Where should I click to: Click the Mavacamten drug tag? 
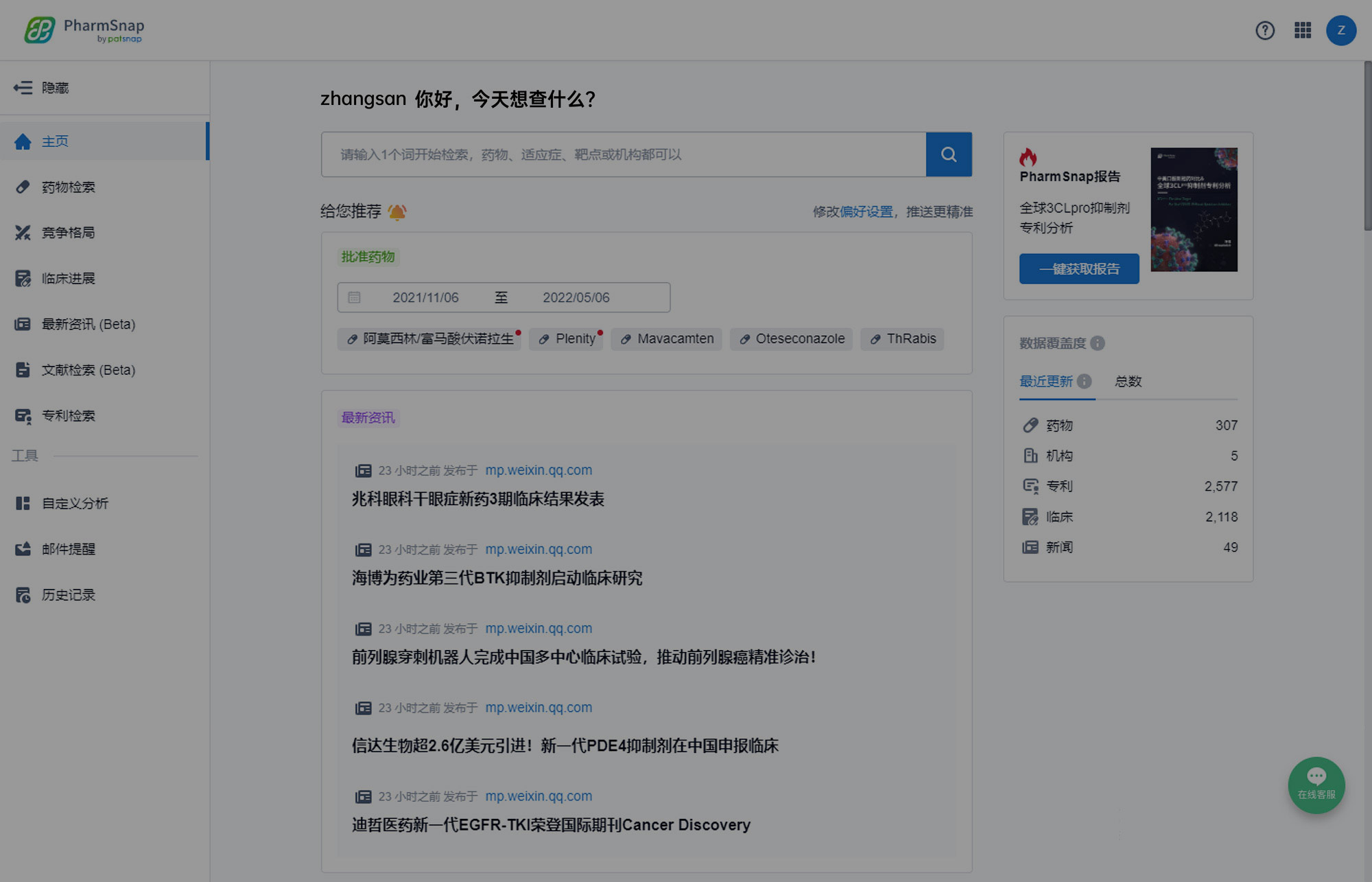pyautogui.click(x=666, y=339)
